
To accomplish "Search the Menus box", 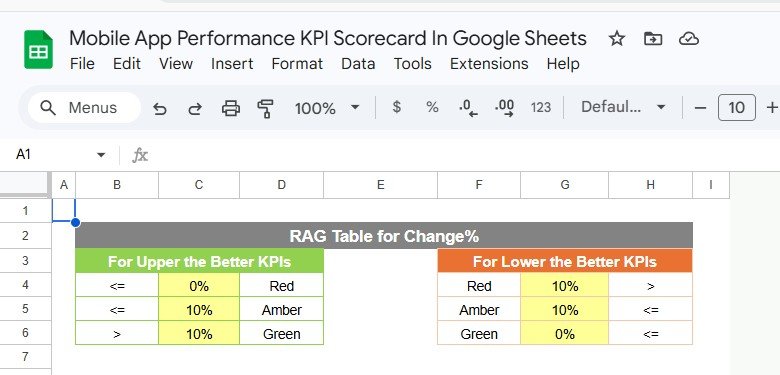I will (84, 107).
